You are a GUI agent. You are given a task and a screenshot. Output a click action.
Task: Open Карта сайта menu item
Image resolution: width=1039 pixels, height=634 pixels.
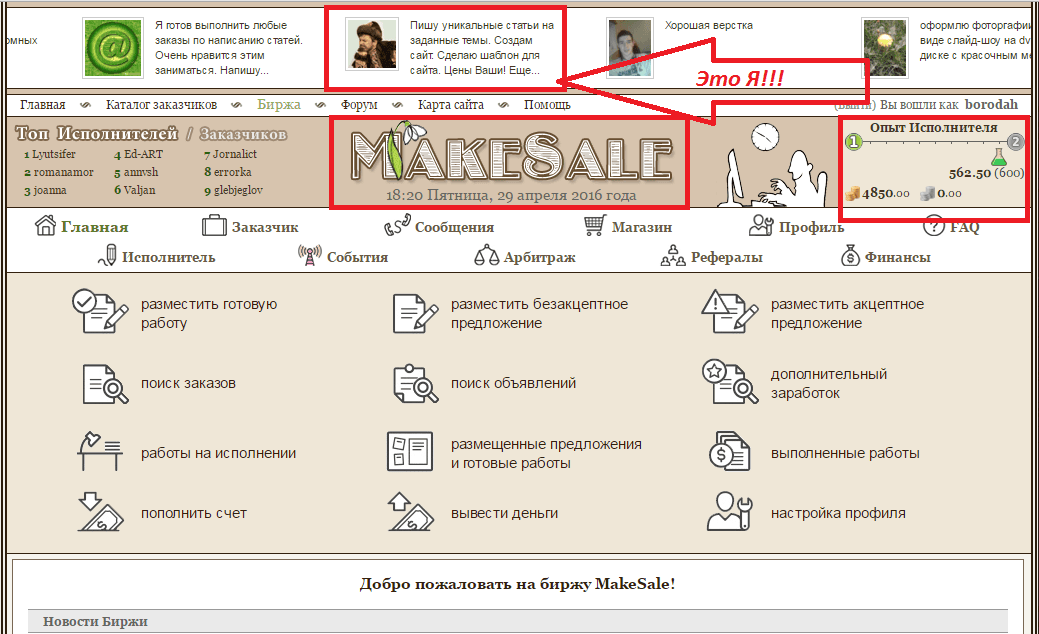coord(451,105)
